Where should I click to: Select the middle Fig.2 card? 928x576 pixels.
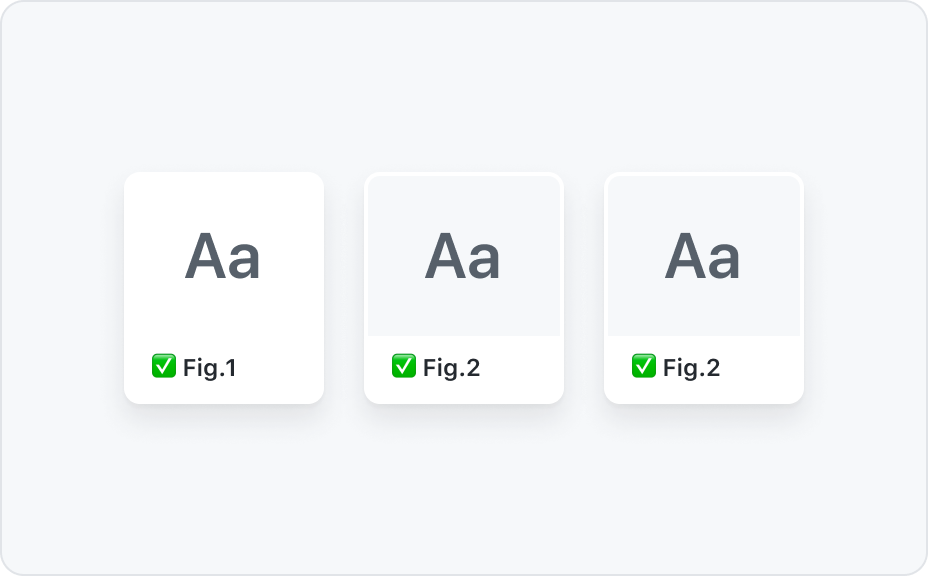(x=464, y=288)
